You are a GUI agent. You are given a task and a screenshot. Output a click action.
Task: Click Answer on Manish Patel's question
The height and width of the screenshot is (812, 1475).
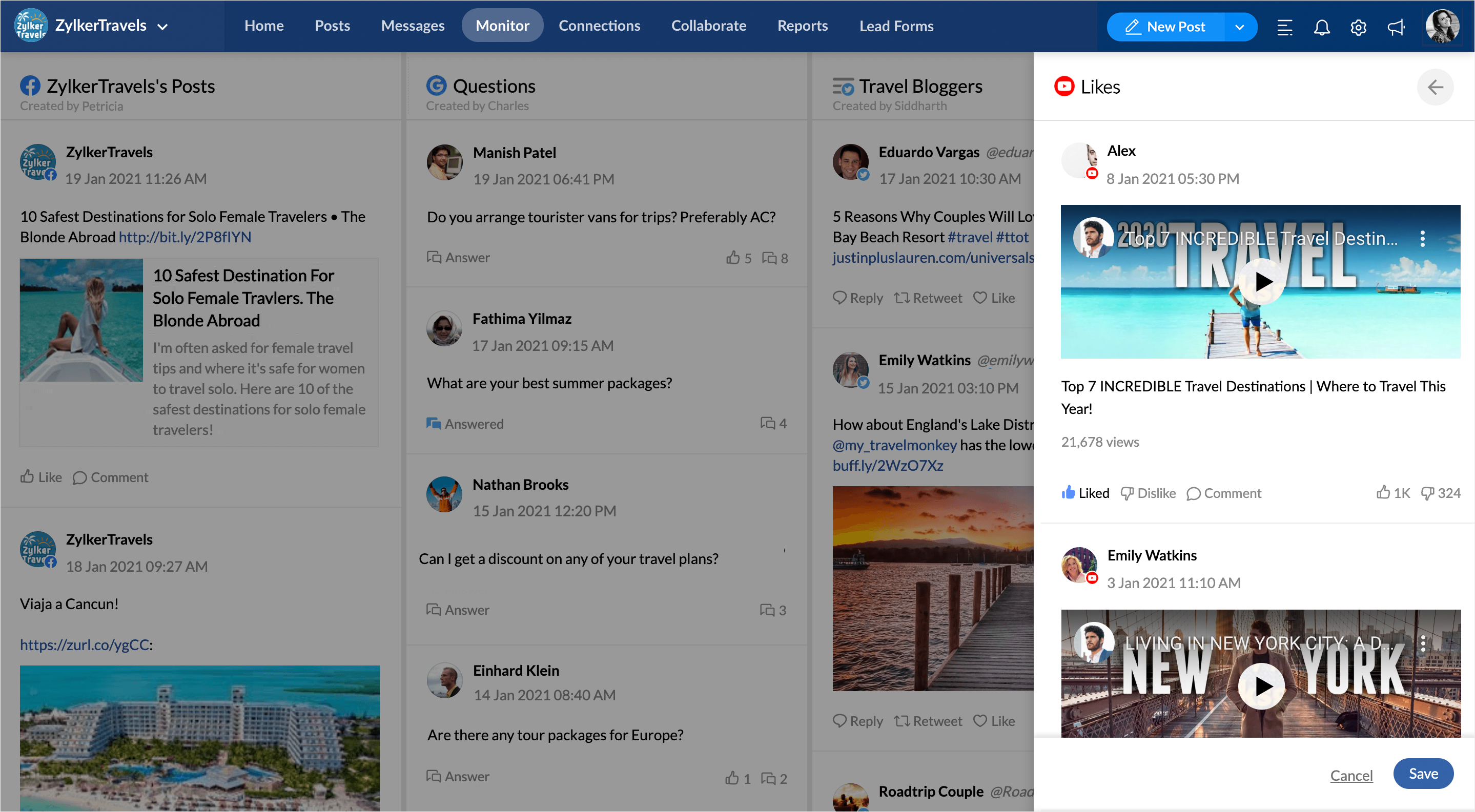click(458, 258)
